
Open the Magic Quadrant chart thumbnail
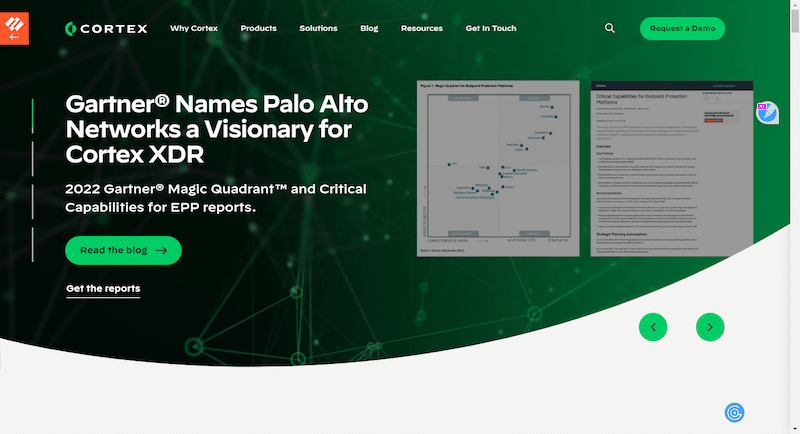point(498,168)
